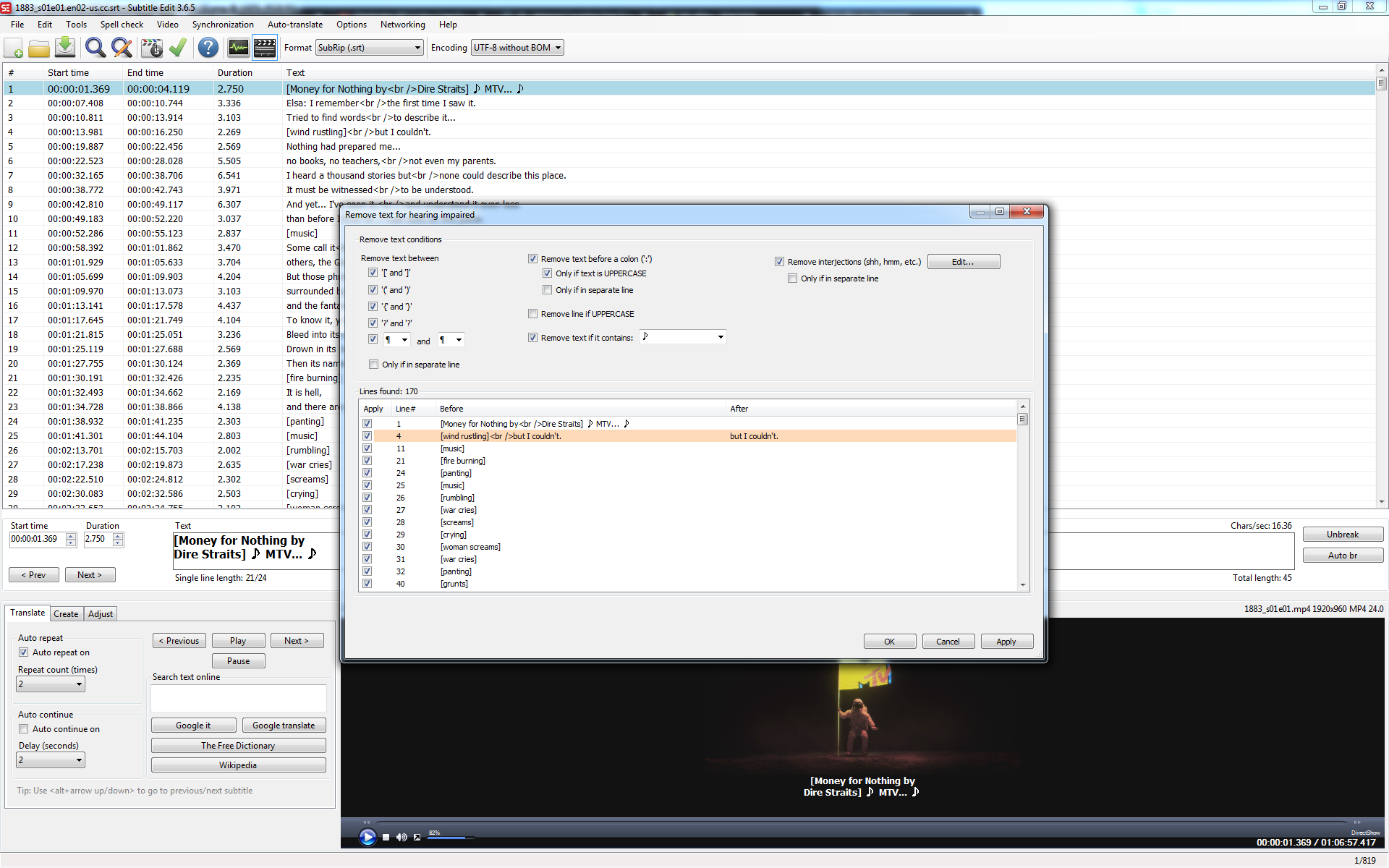The height and width of the screenshot is (868, 1389).
Task: Switch to the Create tab
Action: pos(66,613)
